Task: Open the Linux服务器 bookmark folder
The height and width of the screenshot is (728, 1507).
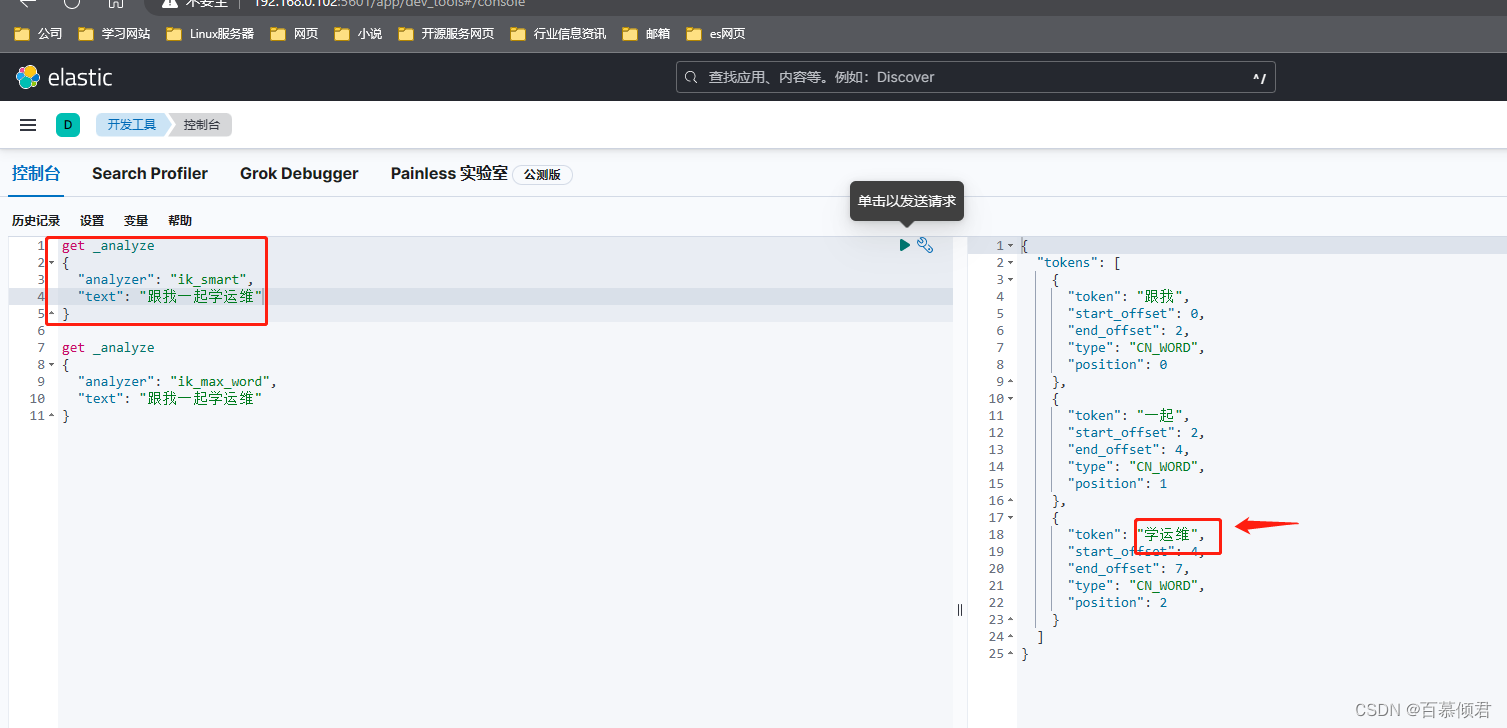Action: click(210, 34)
